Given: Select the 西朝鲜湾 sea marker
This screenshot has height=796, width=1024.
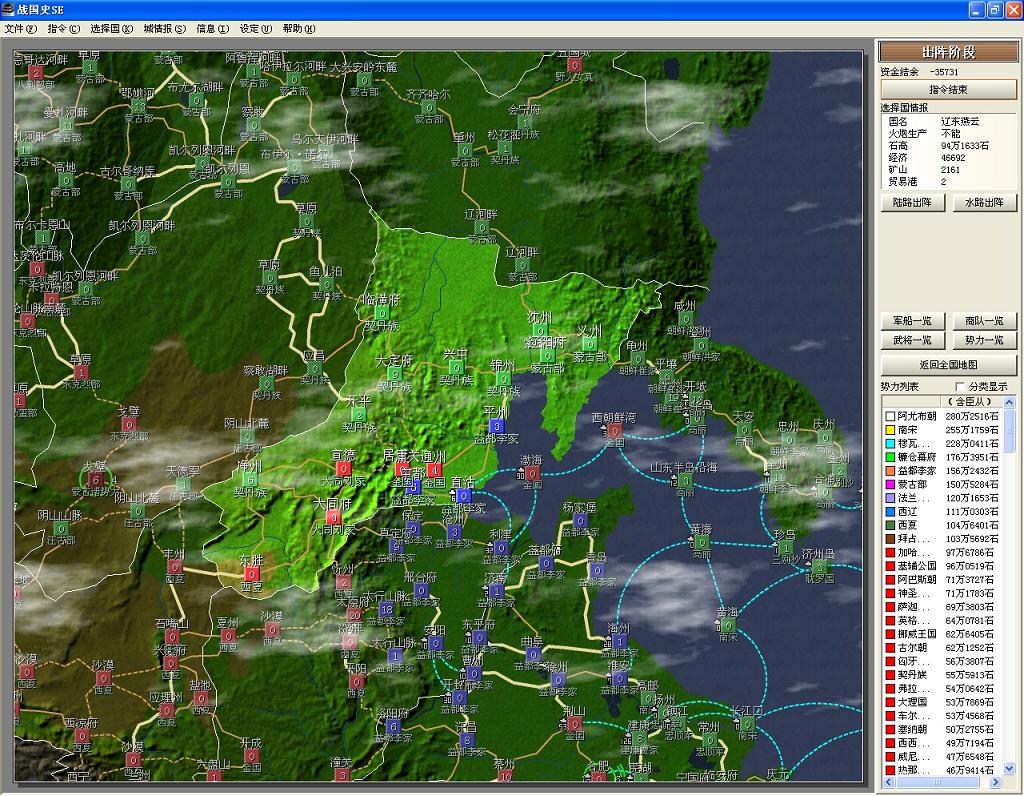Looking at the screenshot, I should tap(613, 431).
